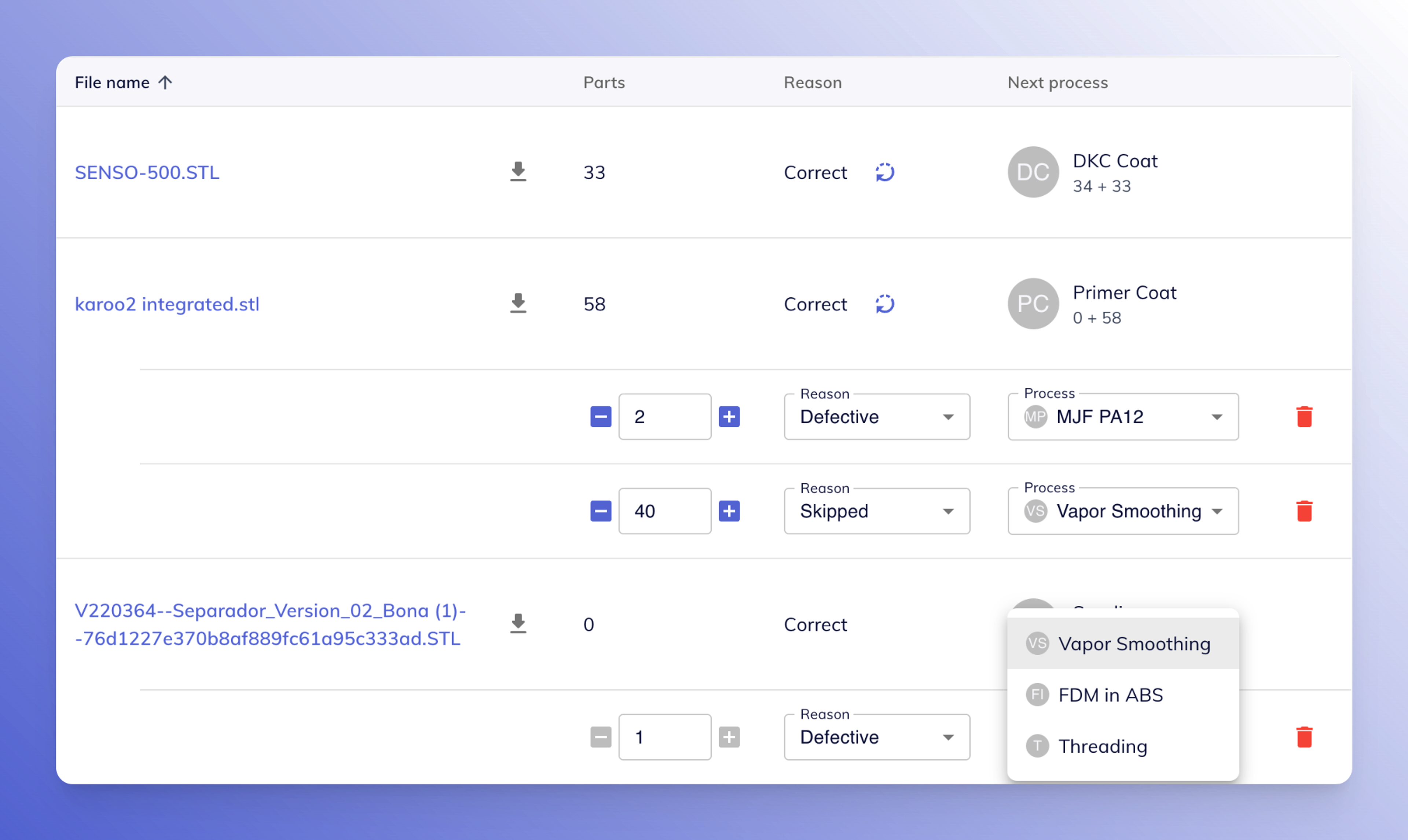Increase parts count from 40
Viewport: 1408px width, 840px height.
(729, 511)
